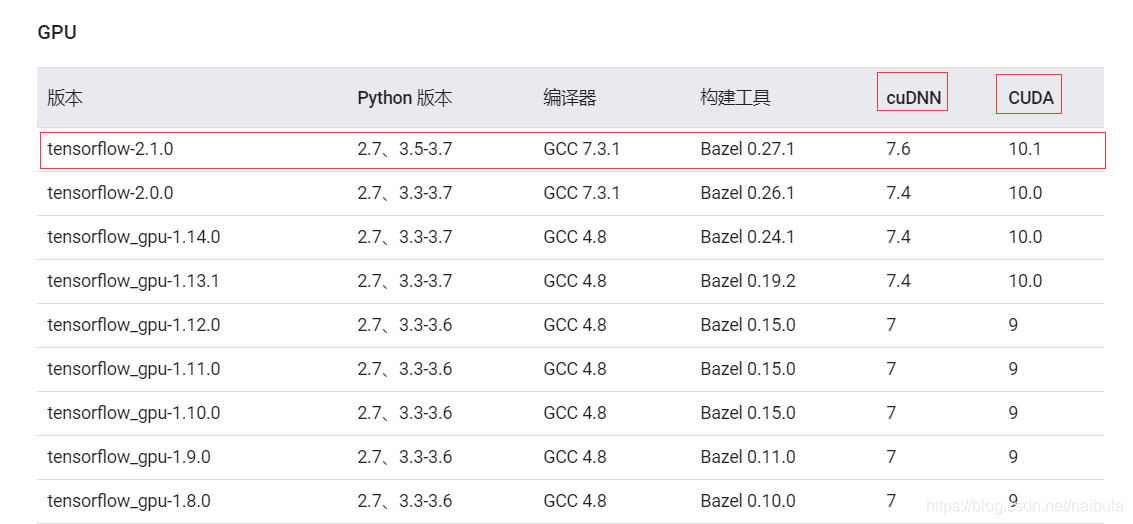Click Bazel 0.15.0 in the tensorflow_gpu-1.11.0 row
Viewport: 1133px width, 524px height.
point(748,369)
